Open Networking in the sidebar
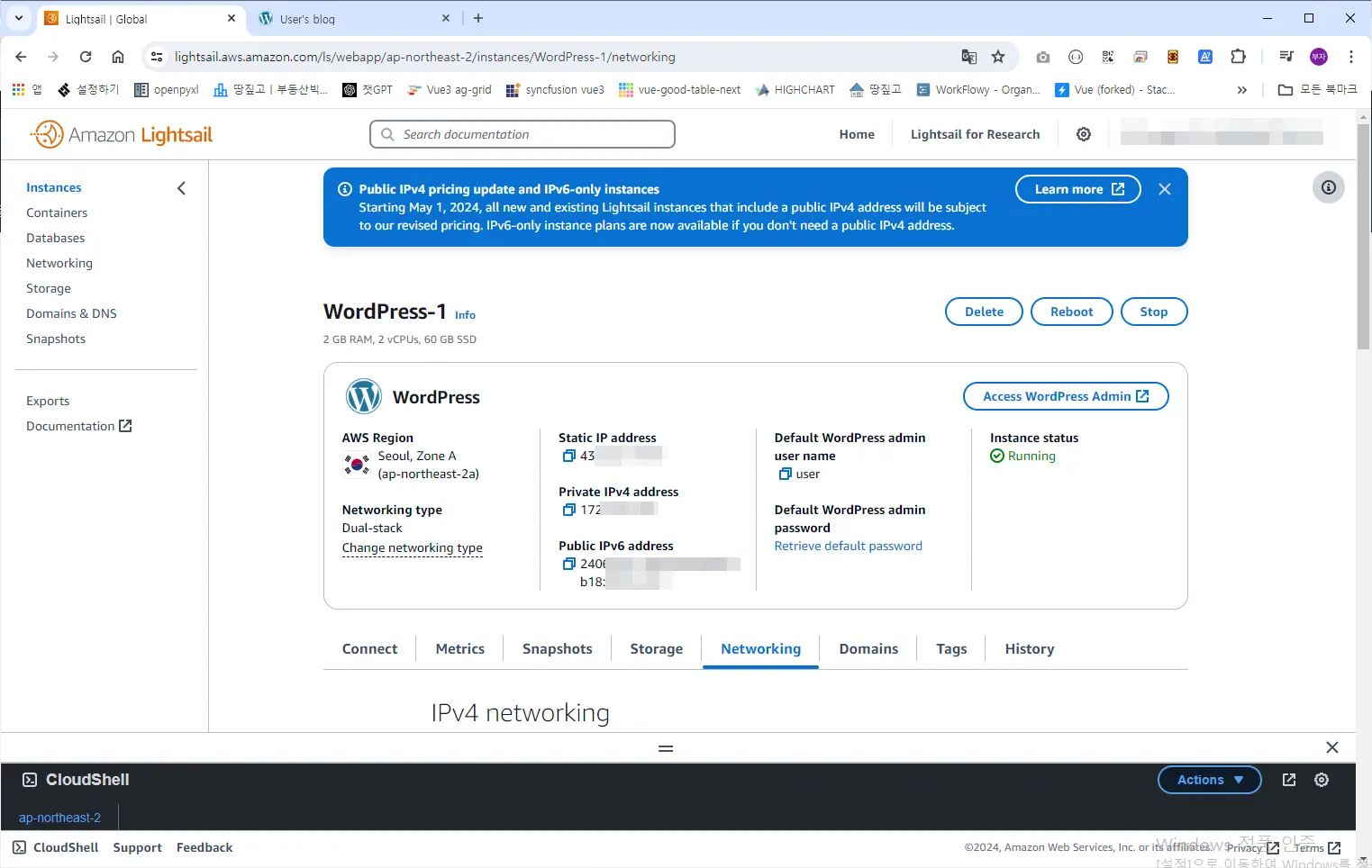This screenshot has height=868, width=1372. [x=59, y=263]
